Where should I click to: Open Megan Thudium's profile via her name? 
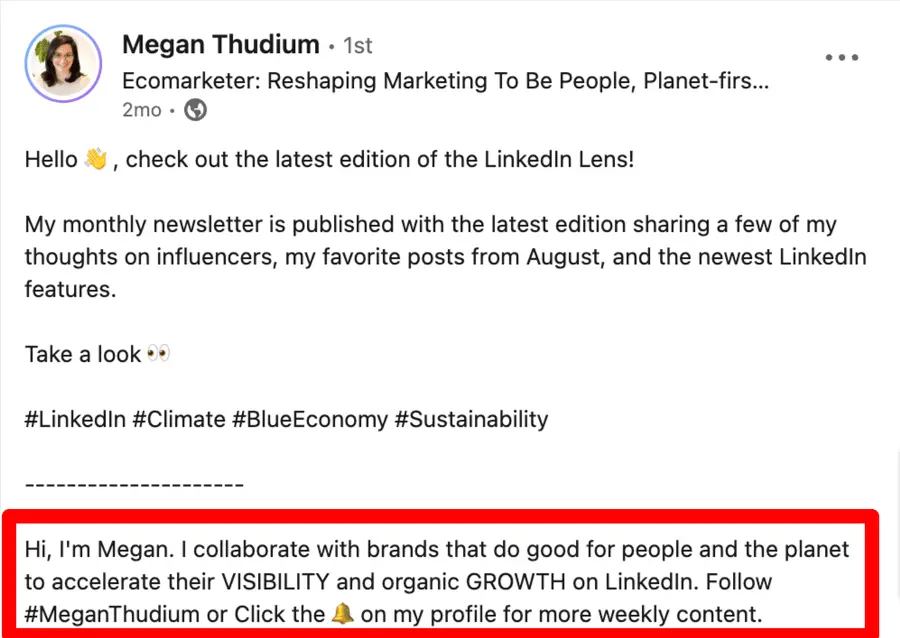(220, 44)
